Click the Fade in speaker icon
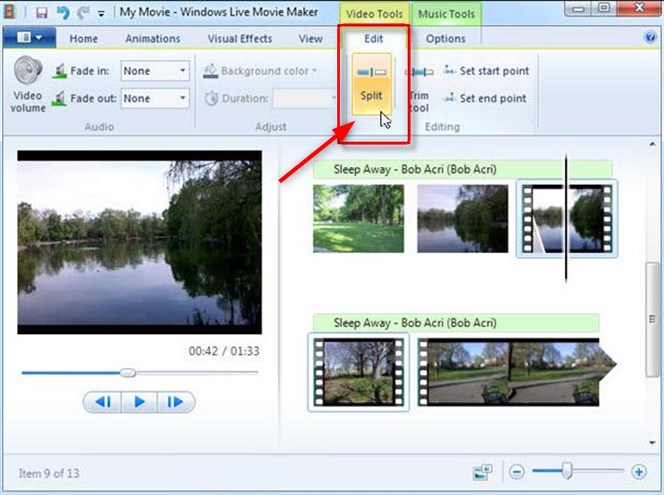The image size is (664, 495). pyautogui.click(x=59, y=71)
